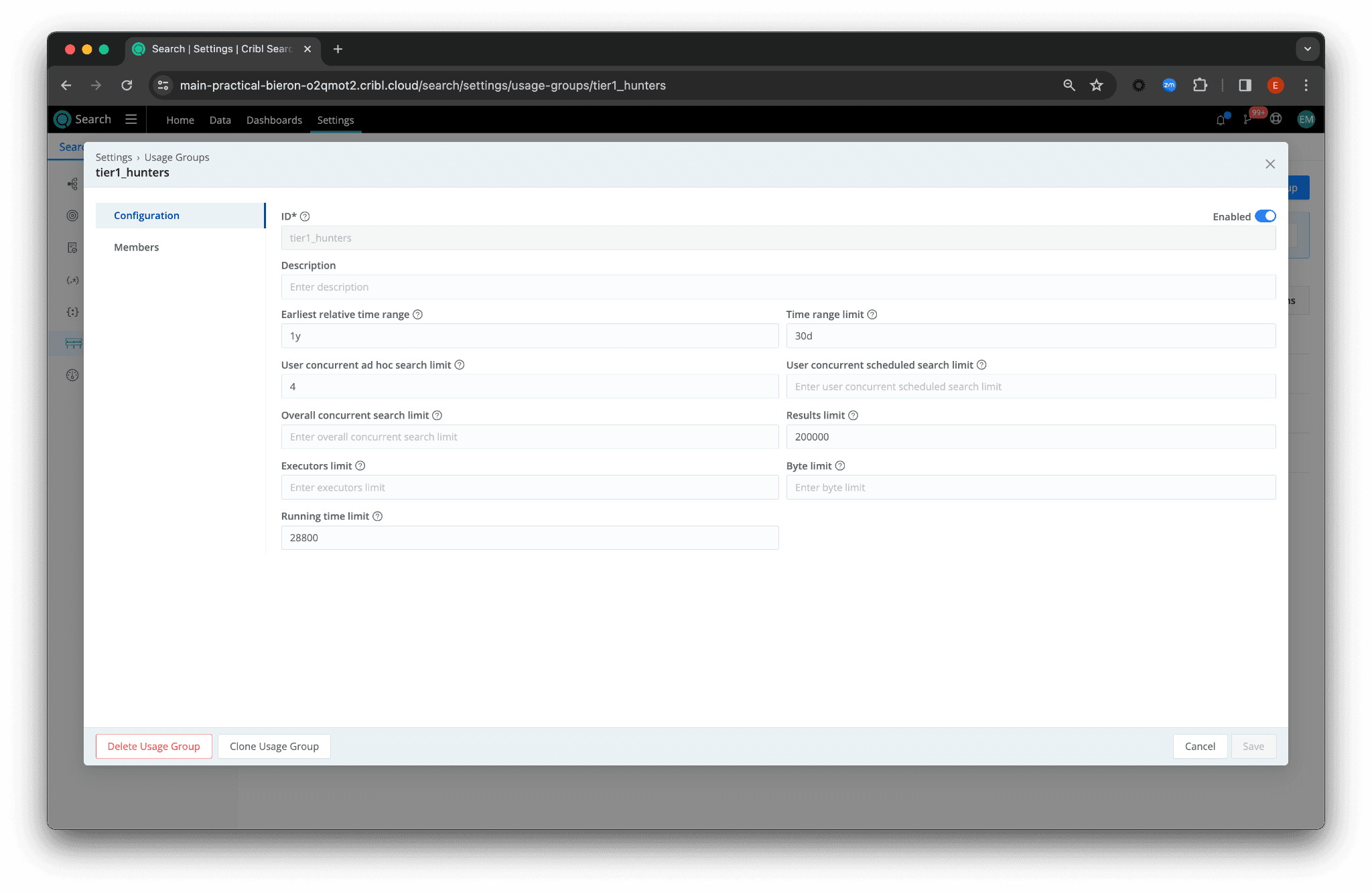
Task: Click the Clone Usage Group button
Action: [x=274, y=747]
